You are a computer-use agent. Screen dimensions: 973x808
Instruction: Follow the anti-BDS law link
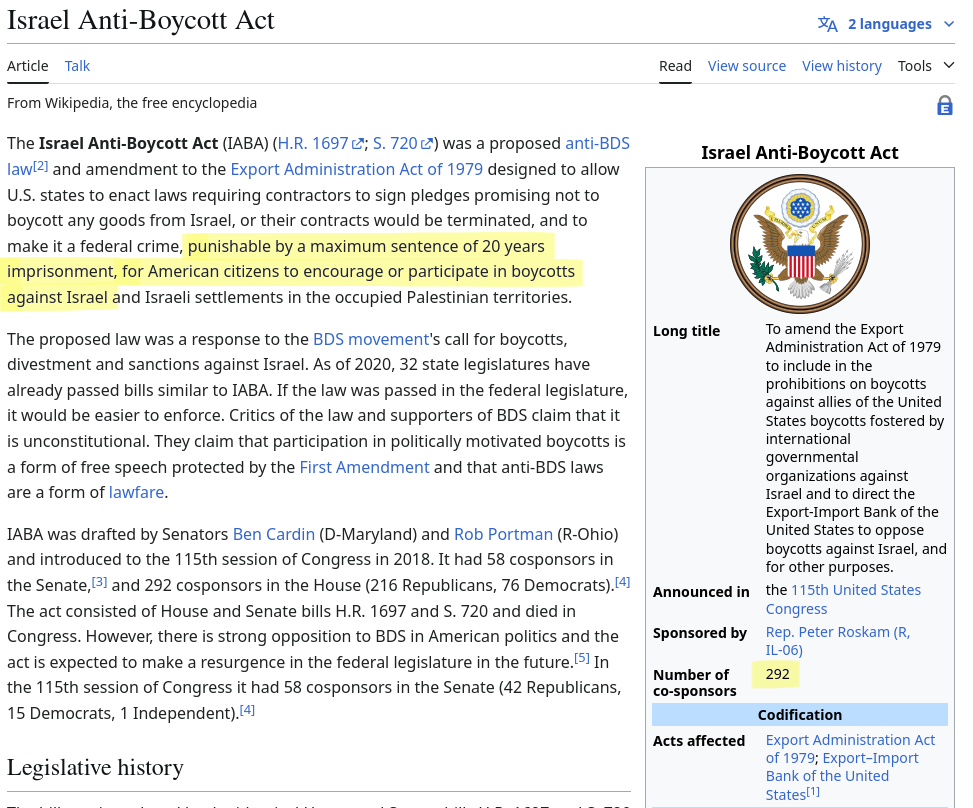598,143
